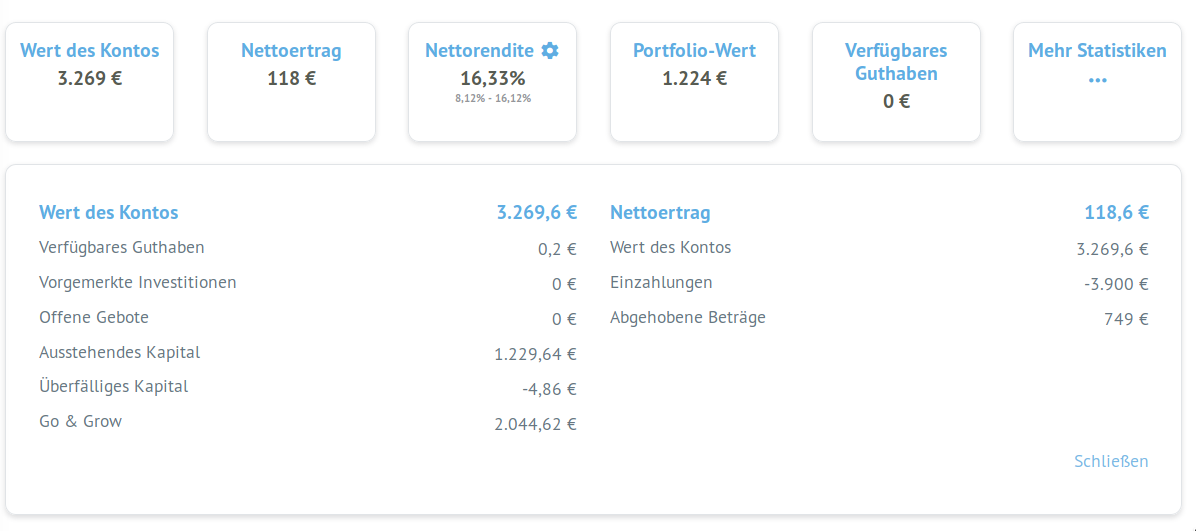Select the Wert des Kontos card

tap(89, 82)
